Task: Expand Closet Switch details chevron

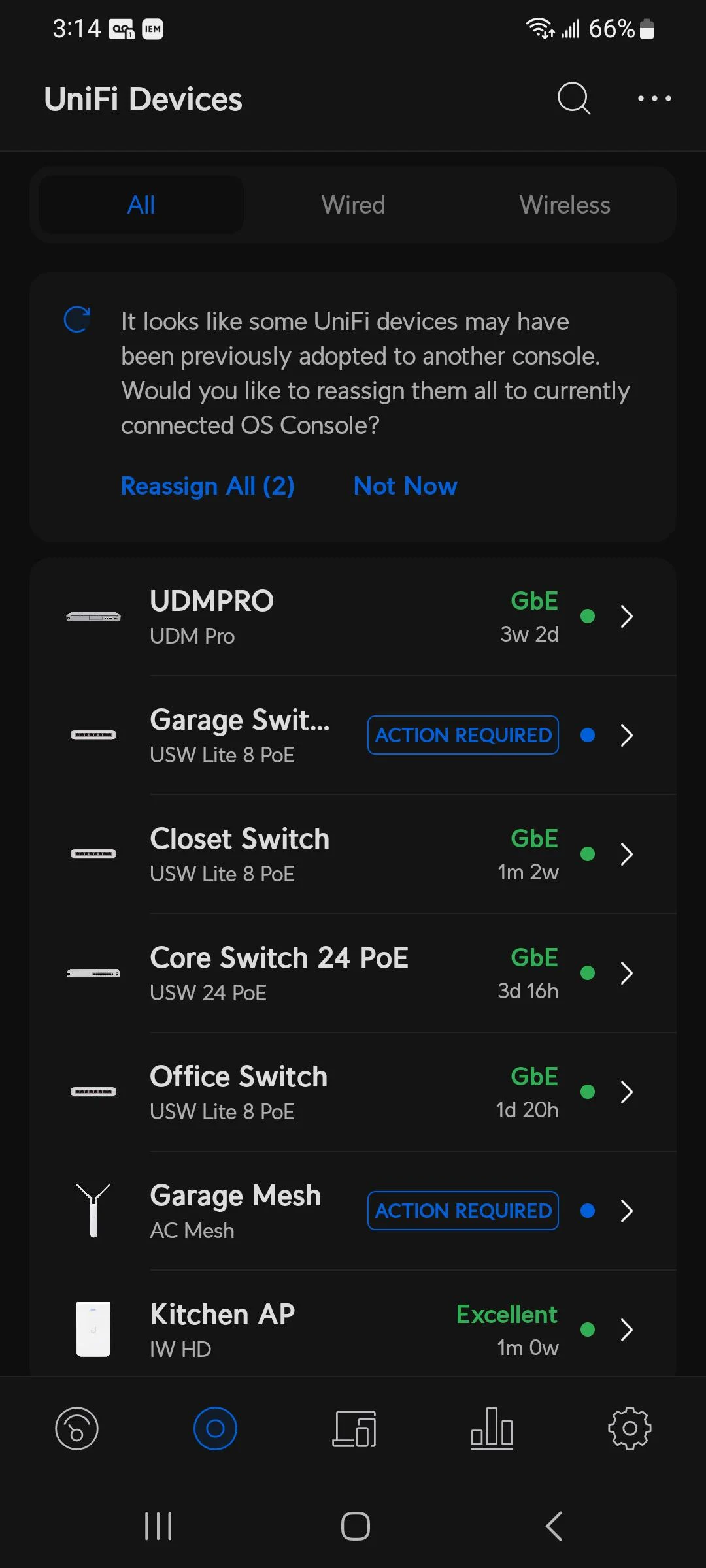Action: pyautogui.click(x=626, y=854)
